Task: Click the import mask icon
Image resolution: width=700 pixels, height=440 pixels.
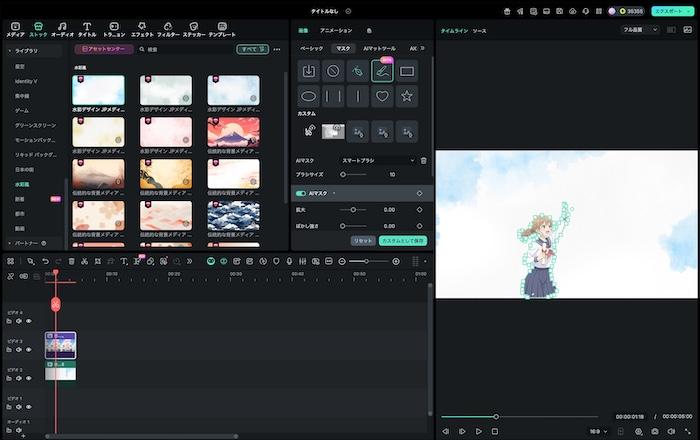Action: (309, 71)
